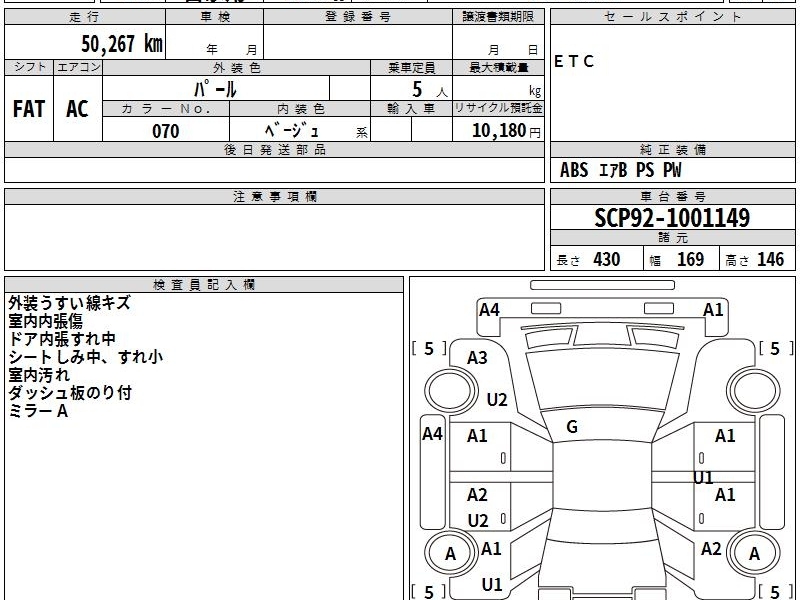
Task: Click the mileage value 50,267 km
Action: coord(122,44)
